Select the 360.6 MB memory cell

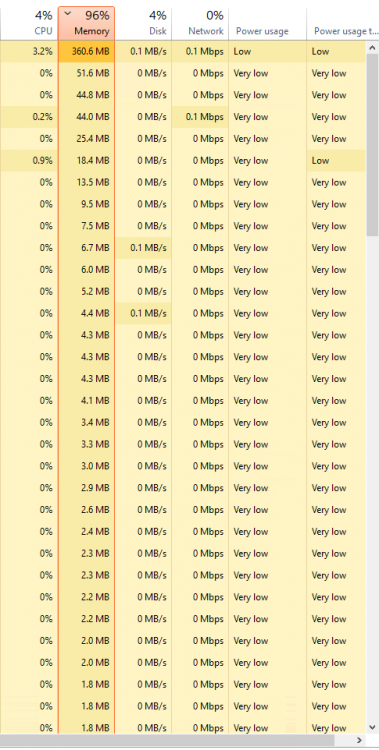pos(87,52)
